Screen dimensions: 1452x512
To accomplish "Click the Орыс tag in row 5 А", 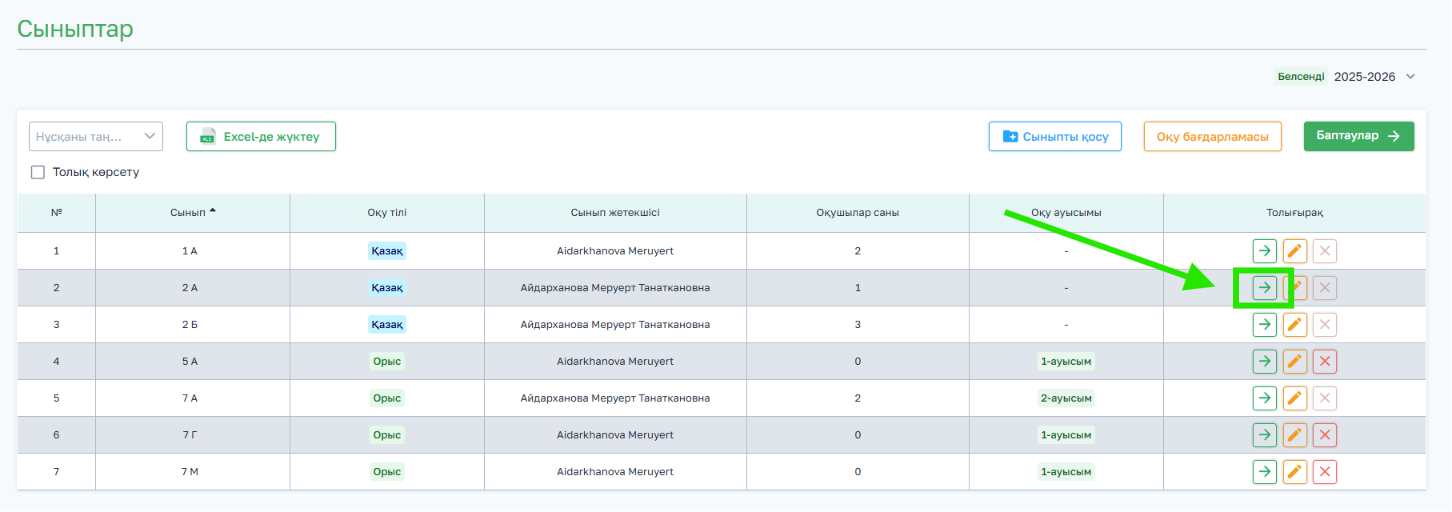I will [387, 362].
